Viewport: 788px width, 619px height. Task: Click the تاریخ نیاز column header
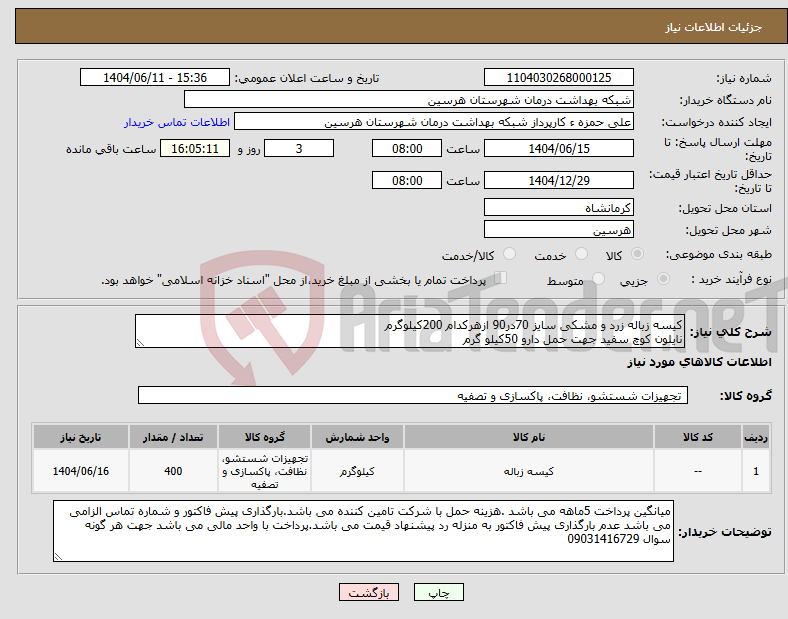coord(81,437)
